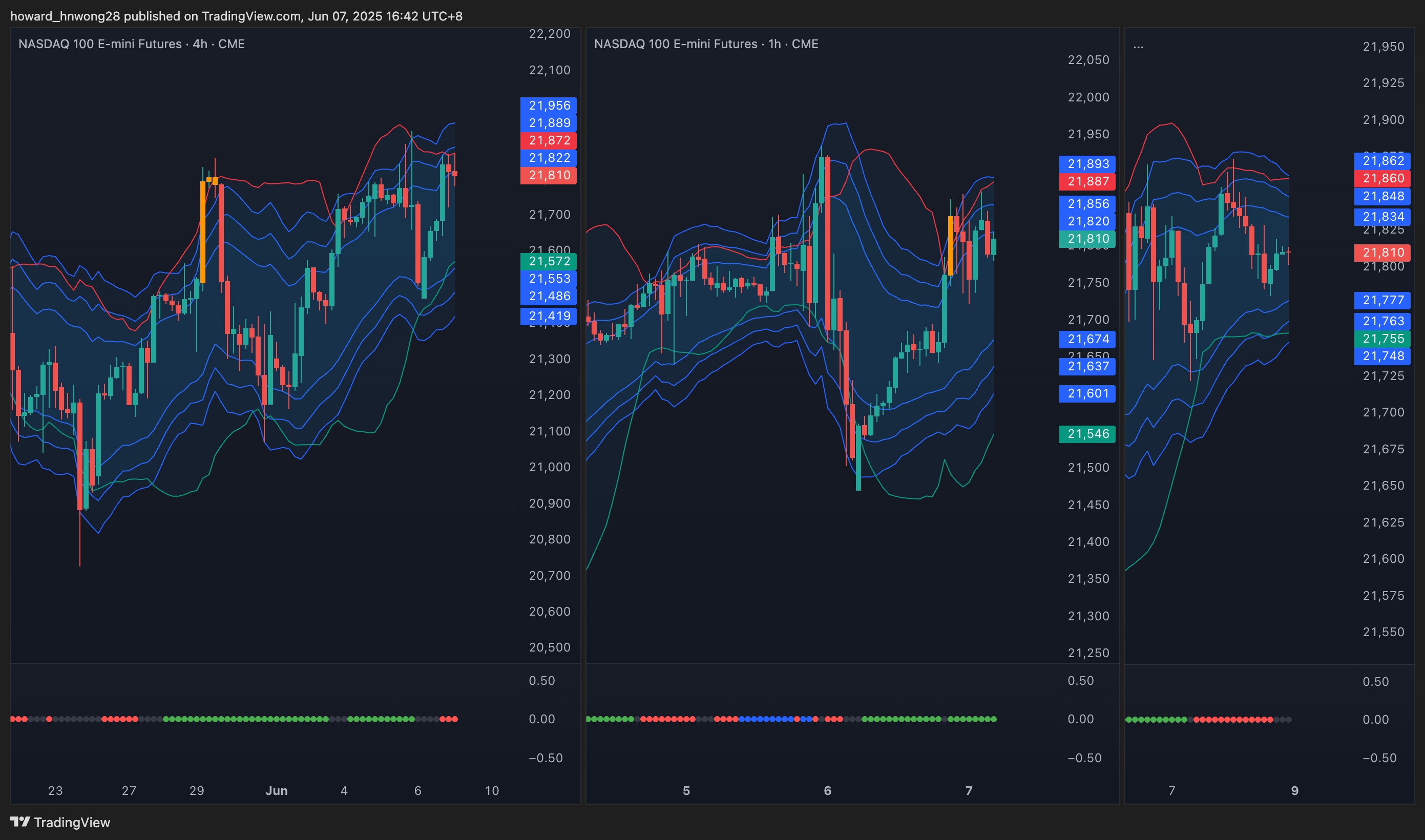
Task: Click the 9 date marker on third chart
Action: tap(1294, 791)
